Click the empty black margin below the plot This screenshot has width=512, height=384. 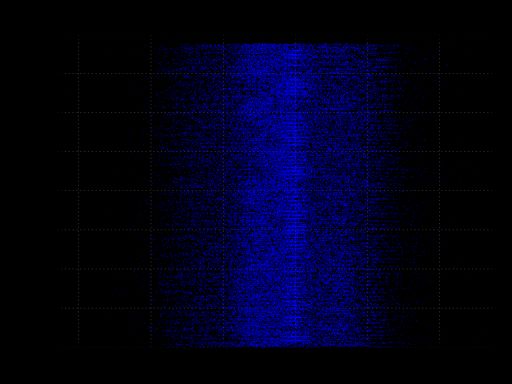(x=256, y=367)
